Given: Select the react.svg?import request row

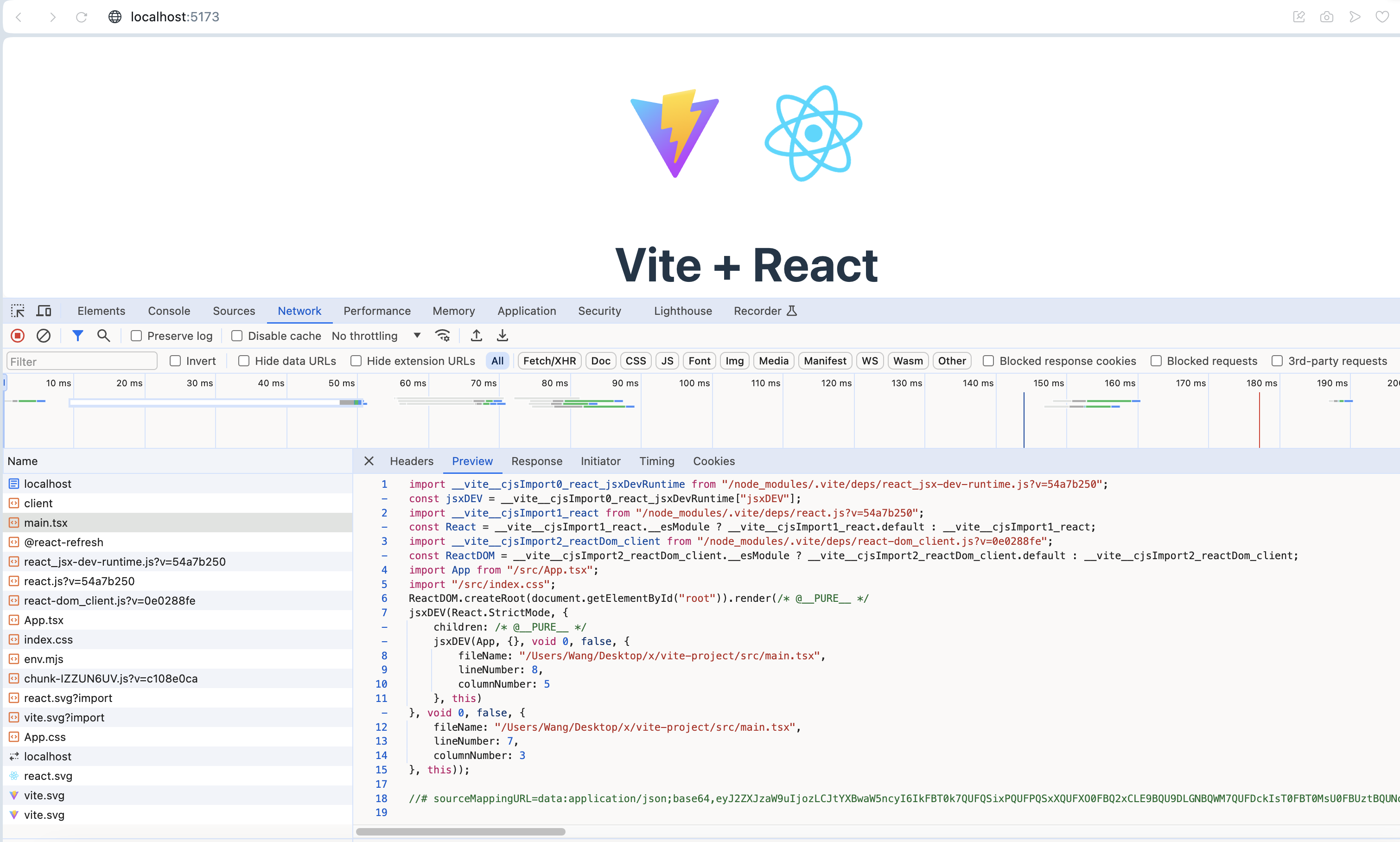Looking at the screenshot, I should coord(178,698).
